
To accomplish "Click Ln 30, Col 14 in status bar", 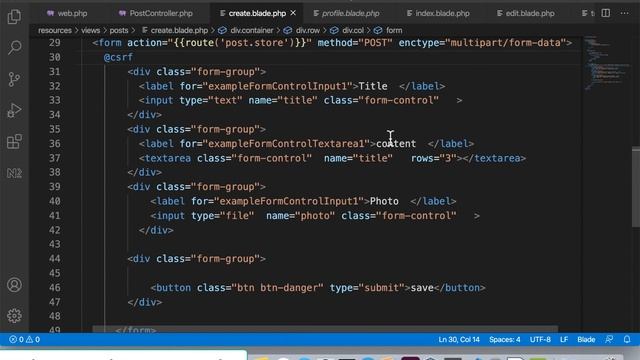I will tap(459, 339).
